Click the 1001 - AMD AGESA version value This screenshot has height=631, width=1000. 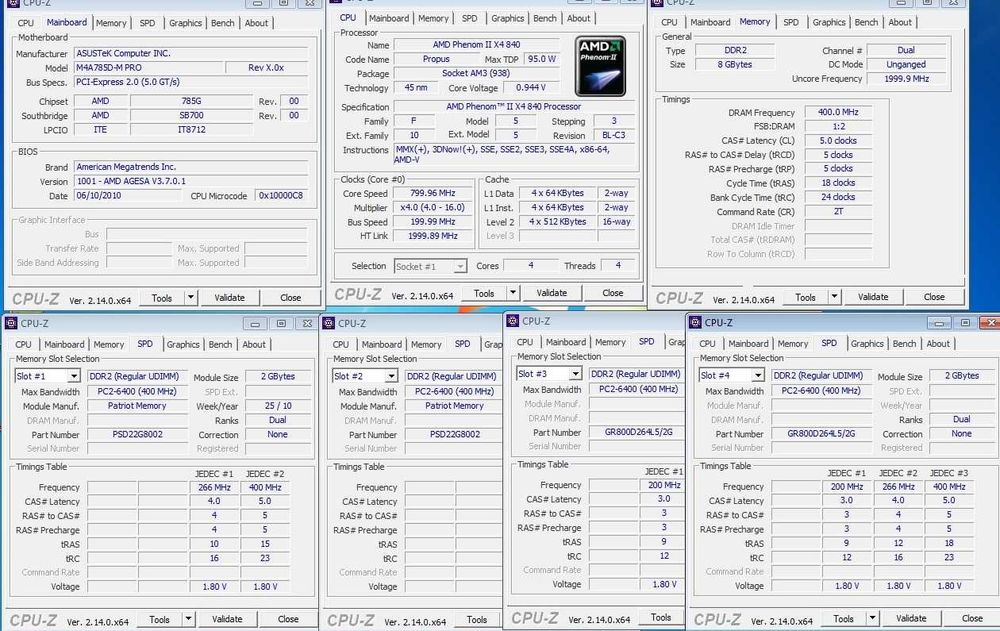tap(191, 181)
